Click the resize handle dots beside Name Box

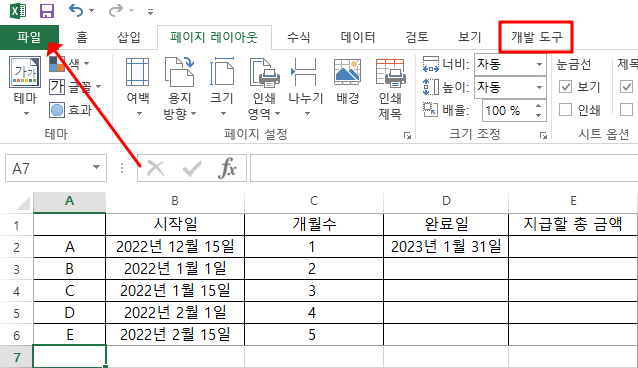point(122,168)
